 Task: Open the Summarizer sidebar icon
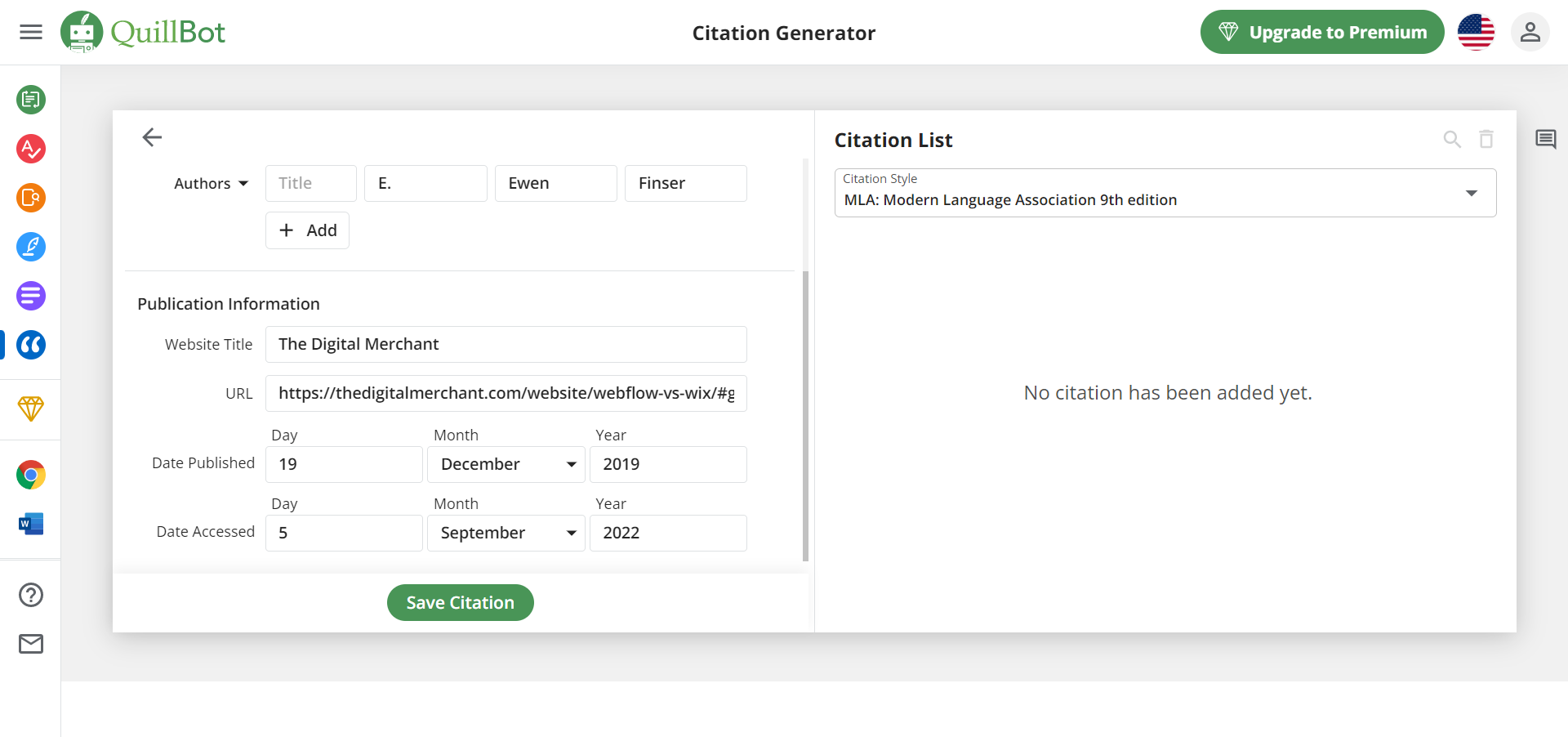tap(31, 296)
